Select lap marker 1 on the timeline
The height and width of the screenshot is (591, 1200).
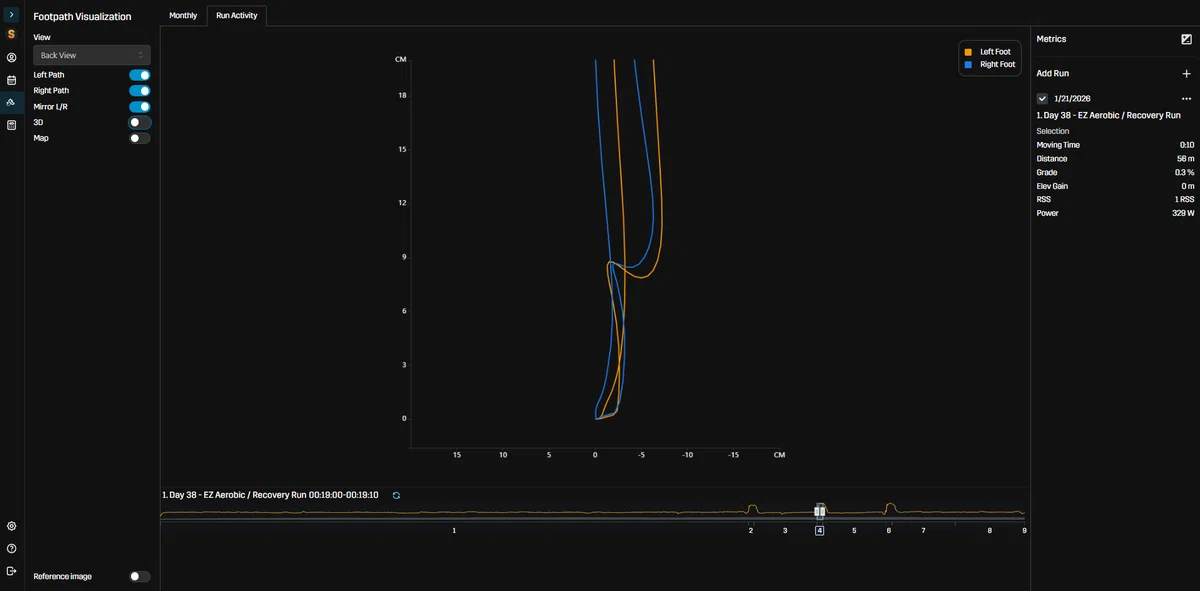point(454,531)
